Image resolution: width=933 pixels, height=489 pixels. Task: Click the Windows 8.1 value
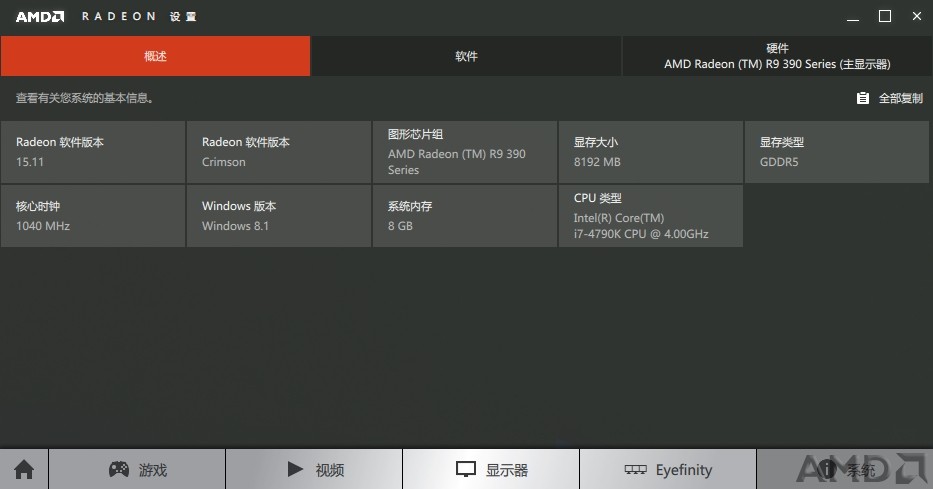[235, 226]
